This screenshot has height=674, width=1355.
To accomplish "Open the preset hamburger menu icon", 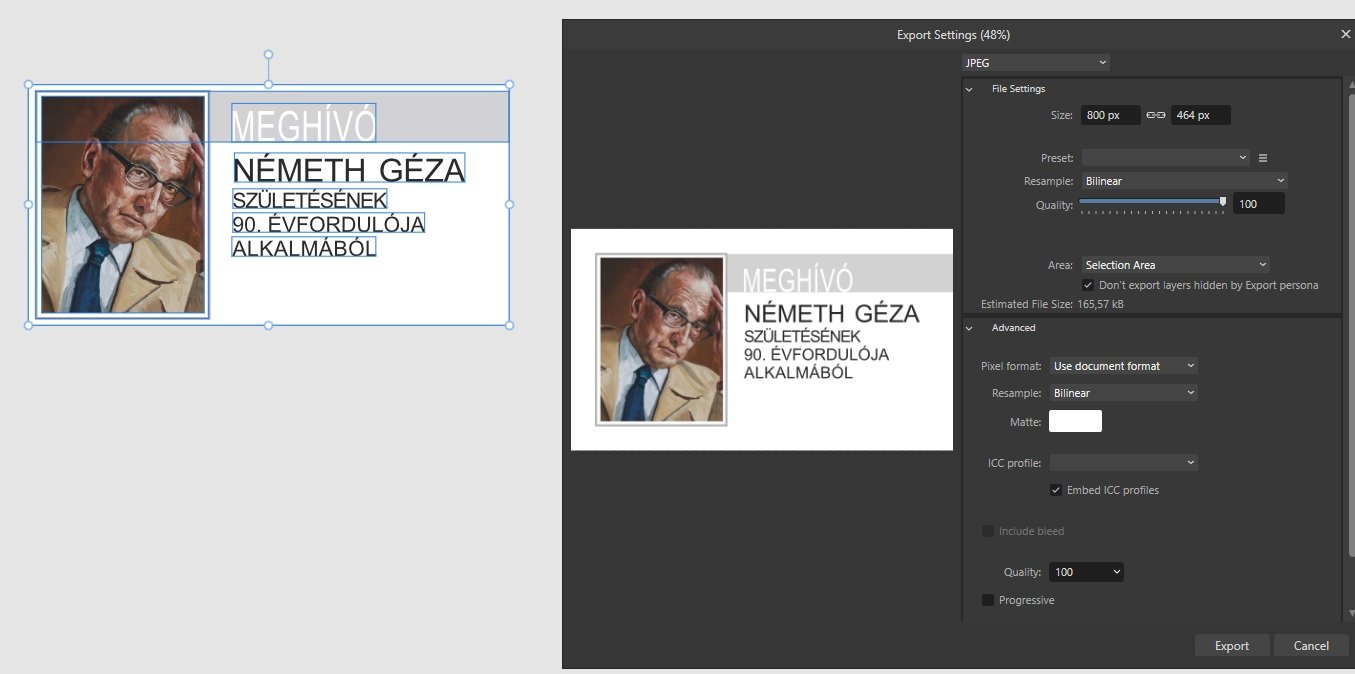I will [1263, 158].
